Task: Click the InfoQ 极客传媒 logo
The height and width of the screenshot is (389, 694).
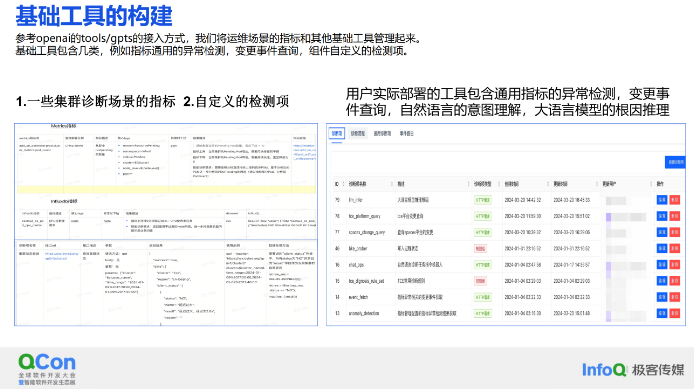Action: point(633,370)
